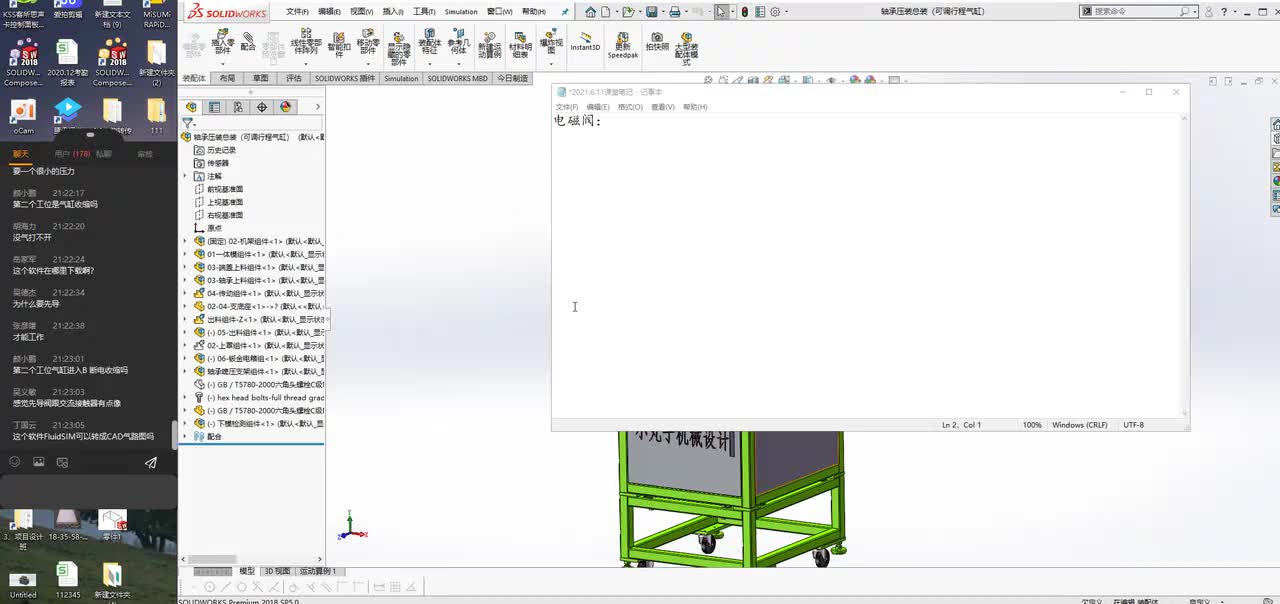Open SolidWorks Simulation menu bar item
This screenshot has height=604, width=1280.
tap(461, 12)
